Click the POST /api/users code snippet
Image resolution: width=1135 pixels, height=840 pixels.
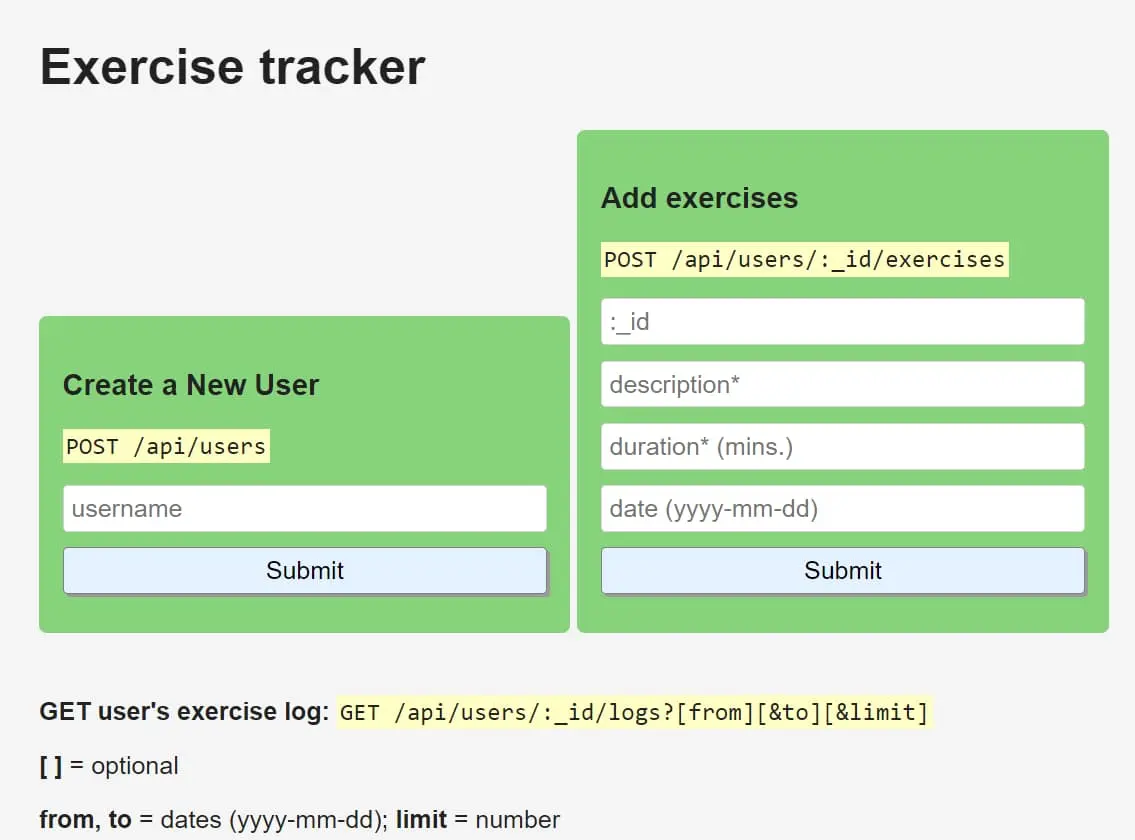[x=166, y=447]
